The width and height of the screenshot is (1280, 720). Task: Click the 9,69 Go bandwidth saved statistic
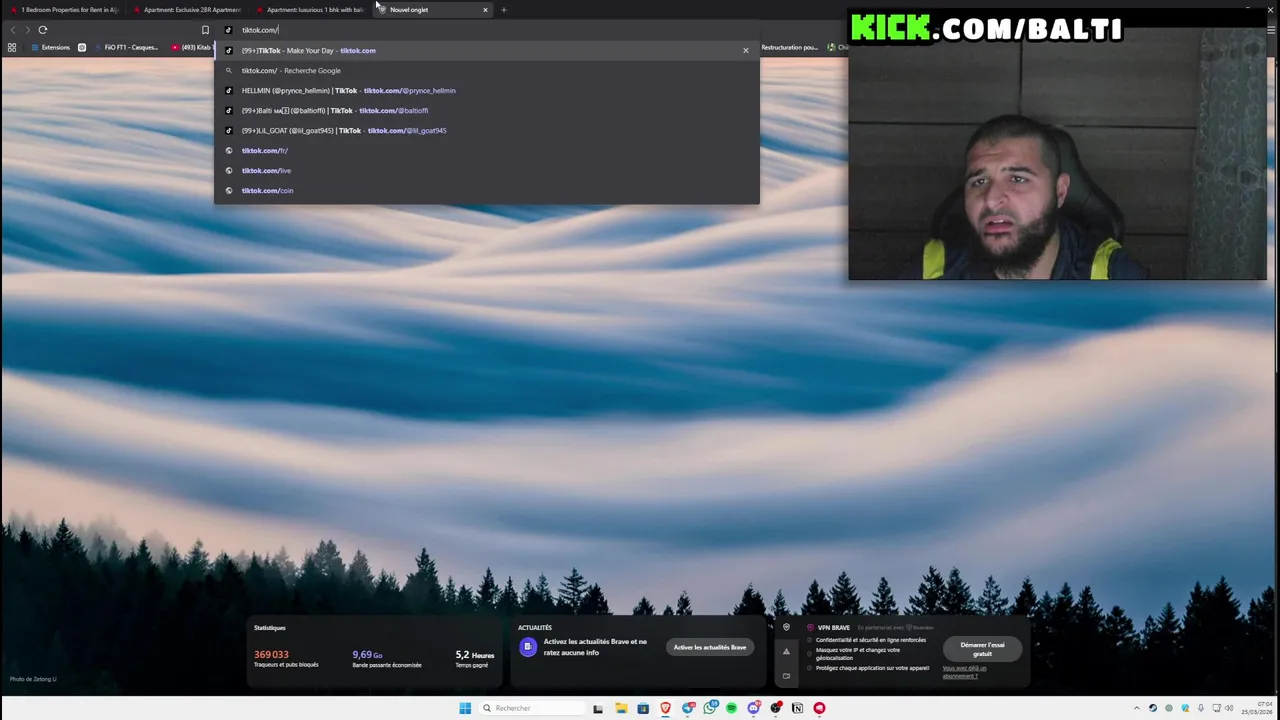[x=386, y=658]
